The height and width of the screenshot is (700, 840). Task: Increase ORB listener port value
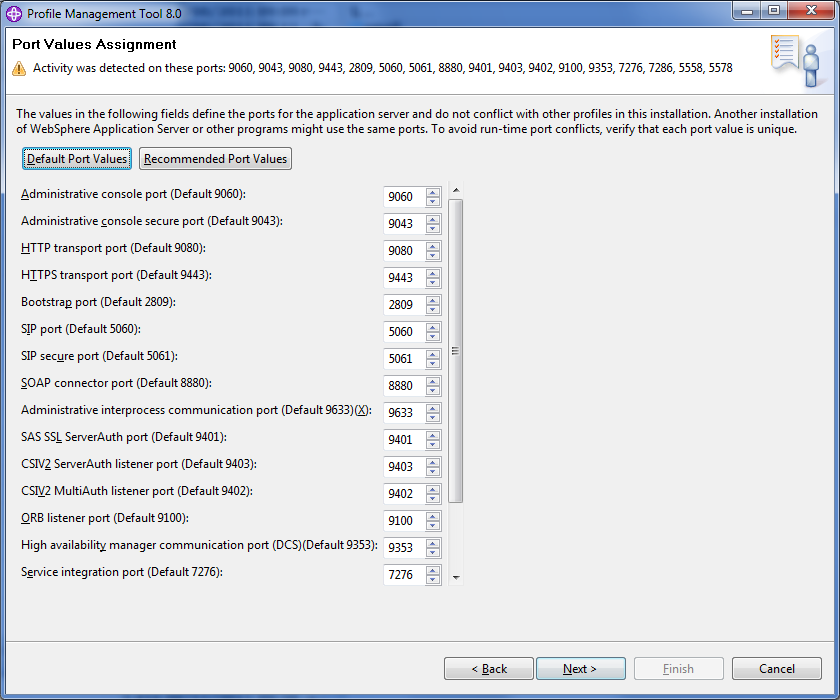click(x=433, y=516)
